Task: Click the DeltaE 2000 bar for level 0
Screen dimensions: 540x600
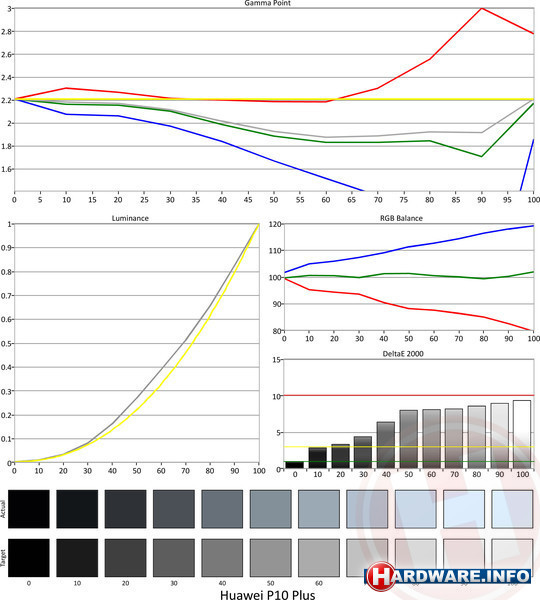Action: click(295, 465)
